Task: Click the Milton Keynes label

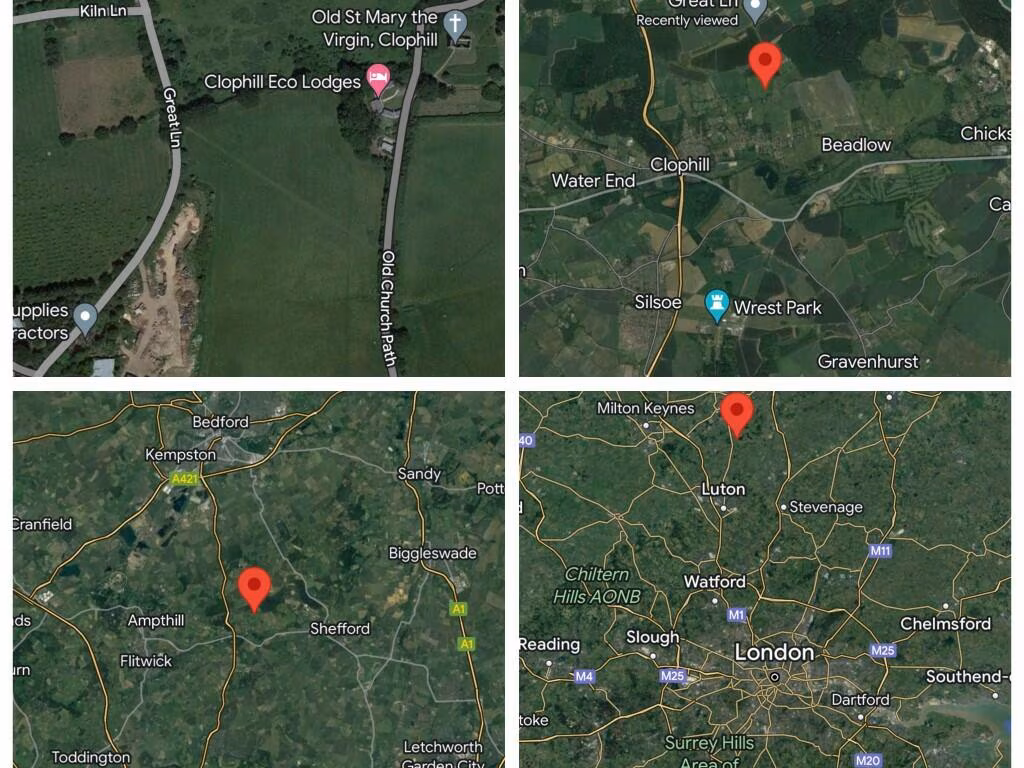Action: coord(645,408)
